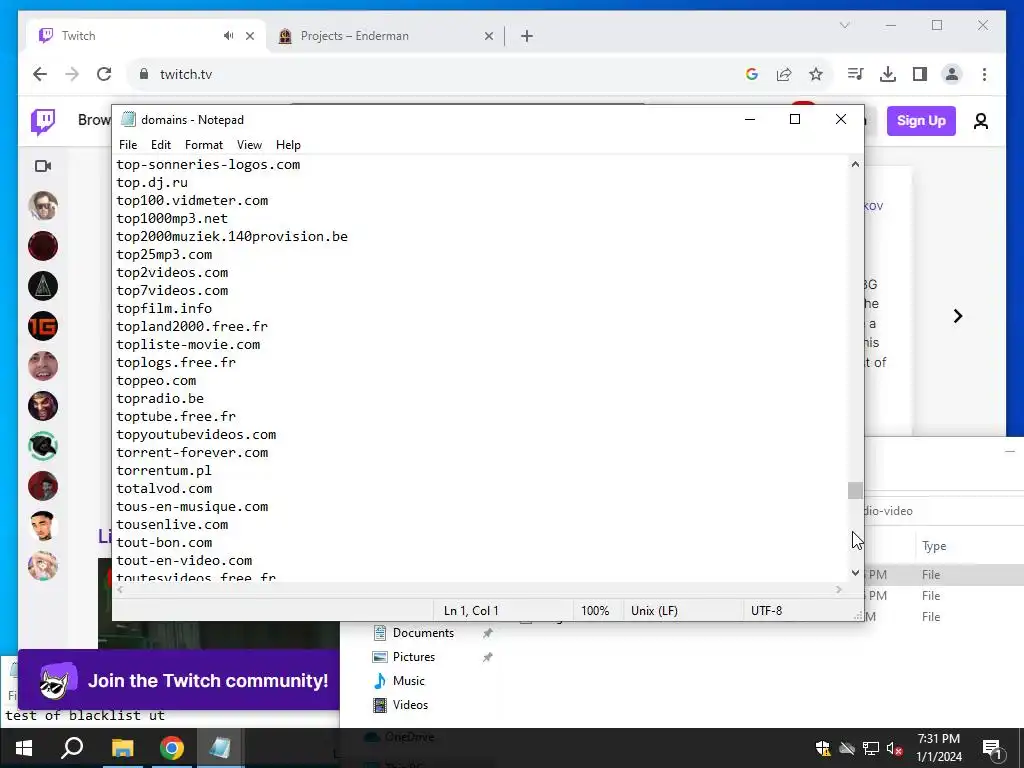The height and width of the screenshot is (768, 1024).
Task: Open Chrome three-dot menu
Action: [x=984, y=74]
